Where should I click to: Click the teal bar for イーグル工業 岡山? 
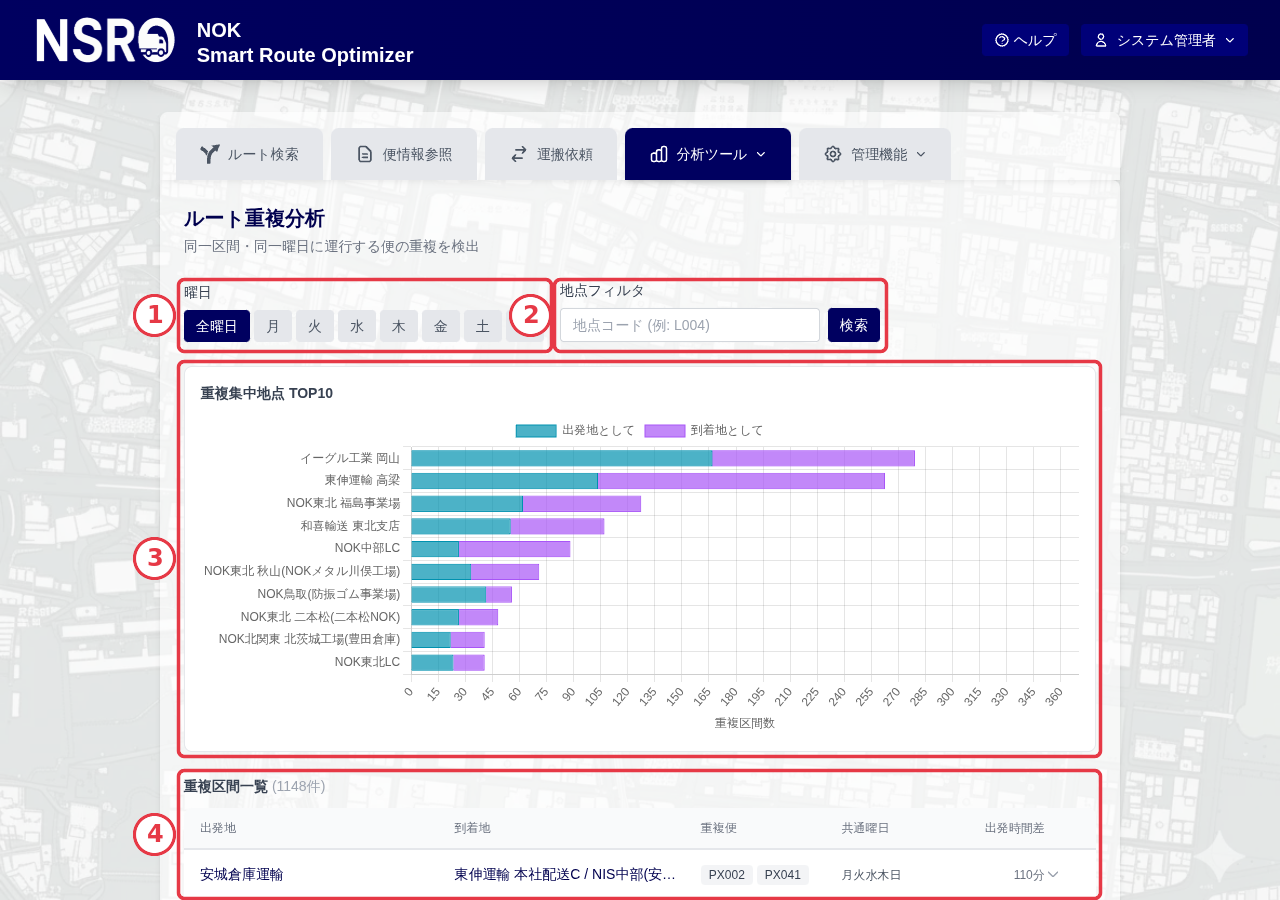[x=561, y=458]
